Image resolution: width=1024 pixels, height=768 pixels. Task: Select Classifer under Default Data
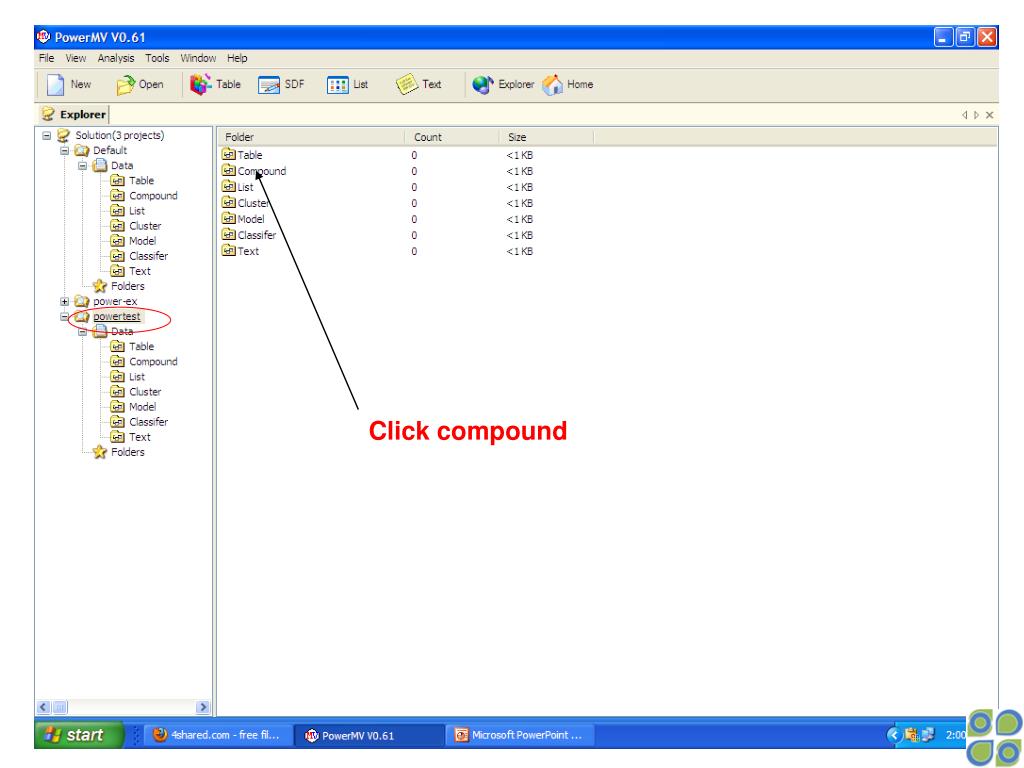click(x=148, y=256)
